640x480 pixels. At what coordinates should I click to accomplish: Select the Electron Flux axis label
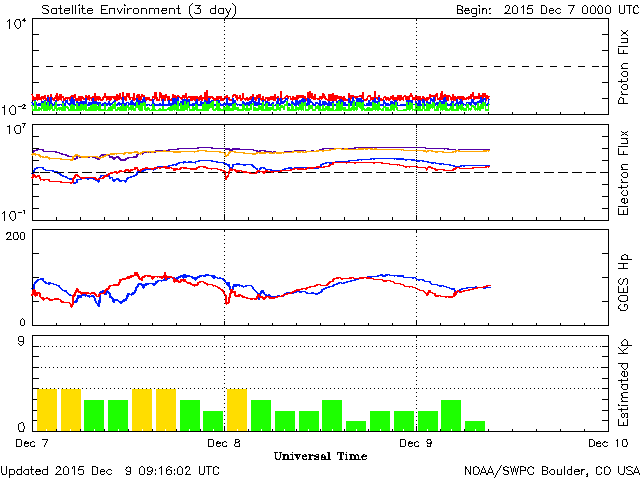point(624,171)
